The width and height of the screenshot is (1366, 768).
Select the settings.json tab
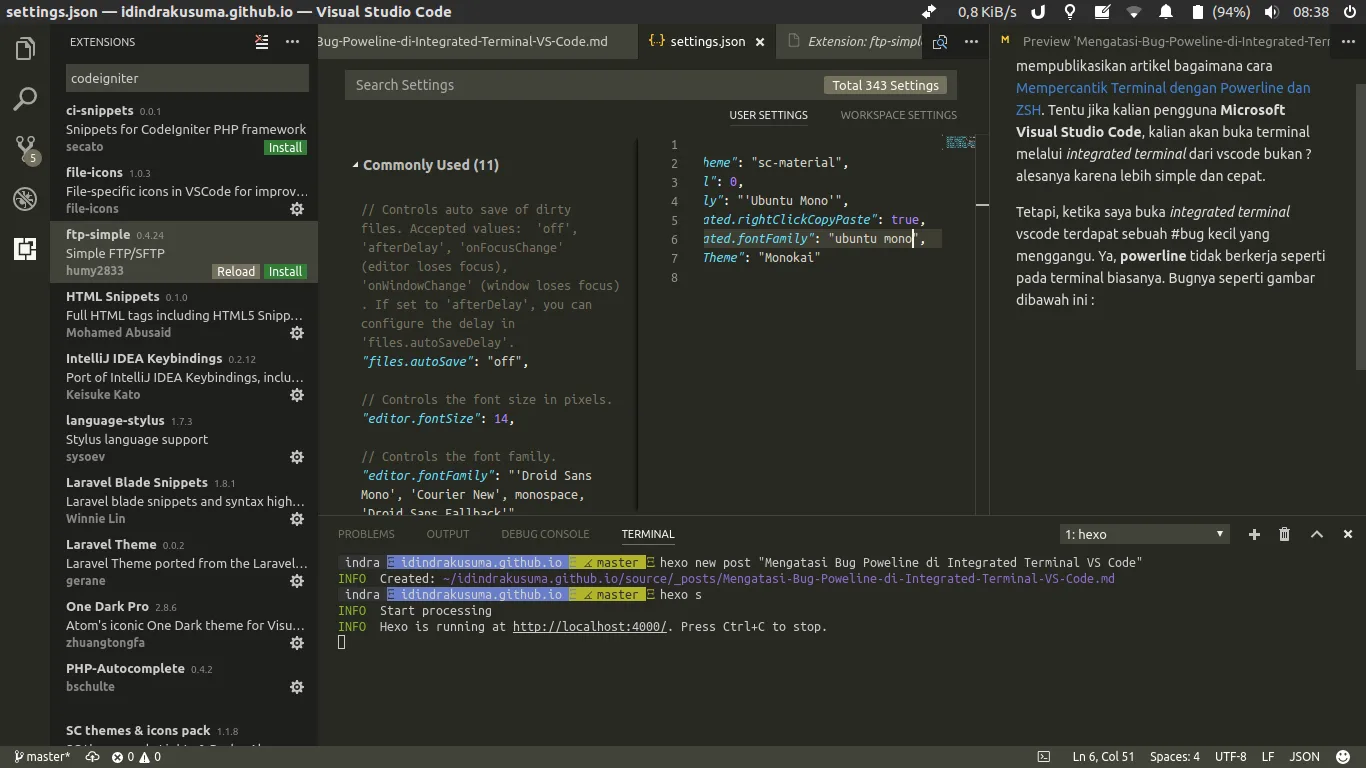tap(706, 42)
